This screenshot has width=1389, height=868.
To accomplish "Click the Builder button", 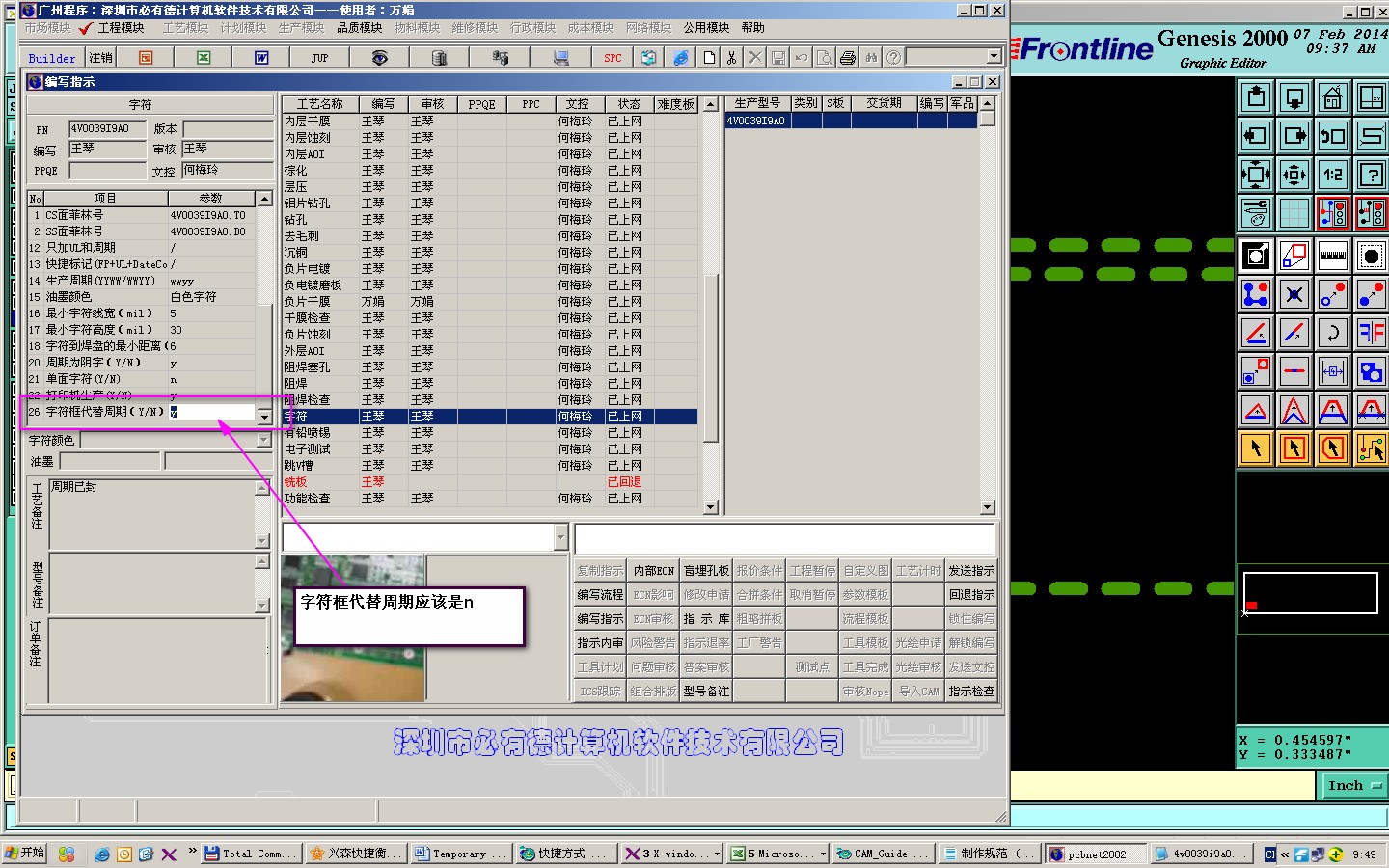I will (52, 59).
